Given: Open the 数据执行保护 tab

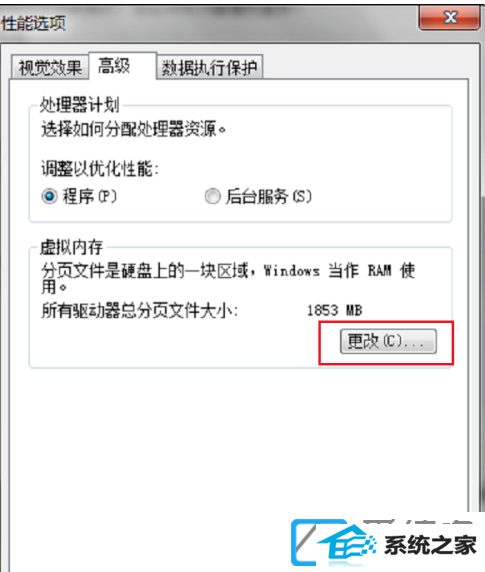Looking at the screenshot, I should pos(209,67).
